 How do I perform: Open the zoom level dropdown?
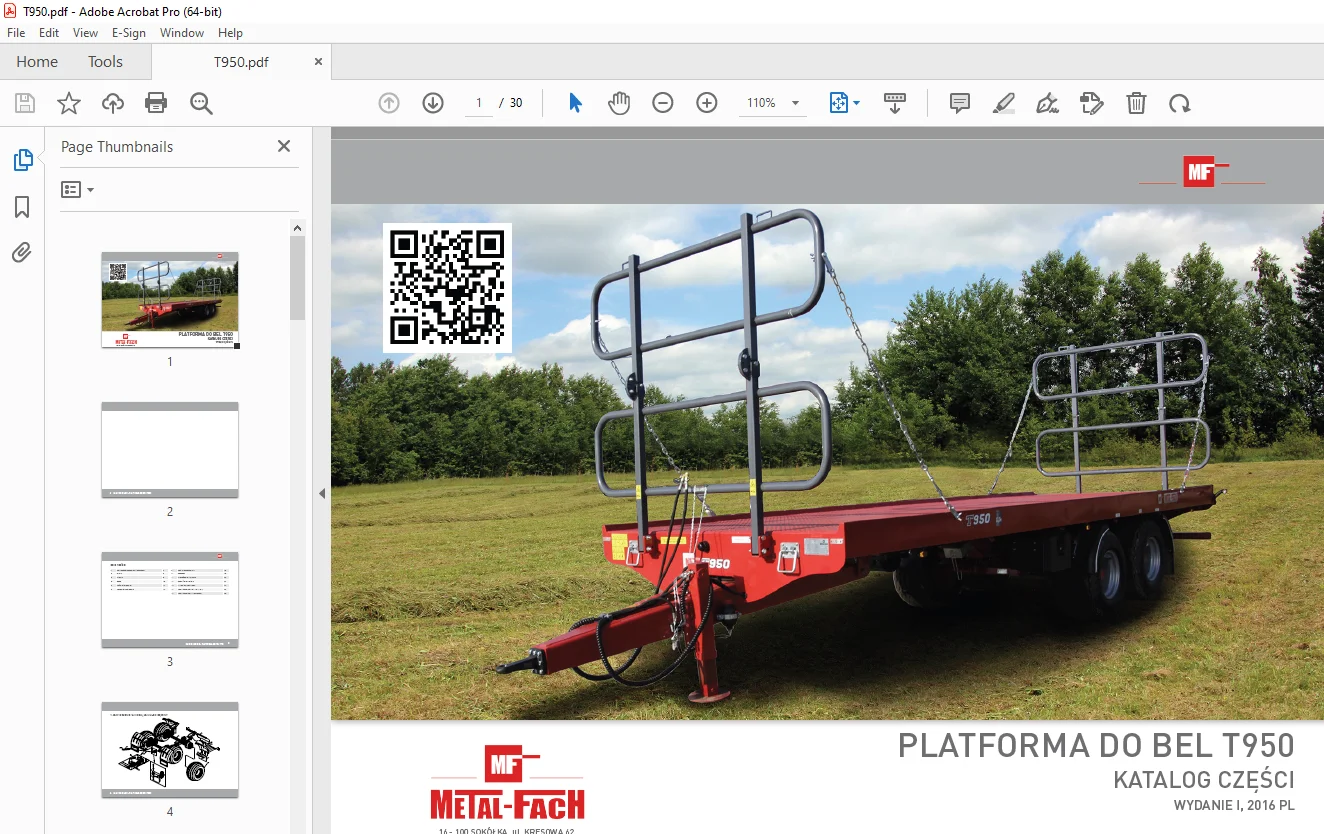coord(795,103)
